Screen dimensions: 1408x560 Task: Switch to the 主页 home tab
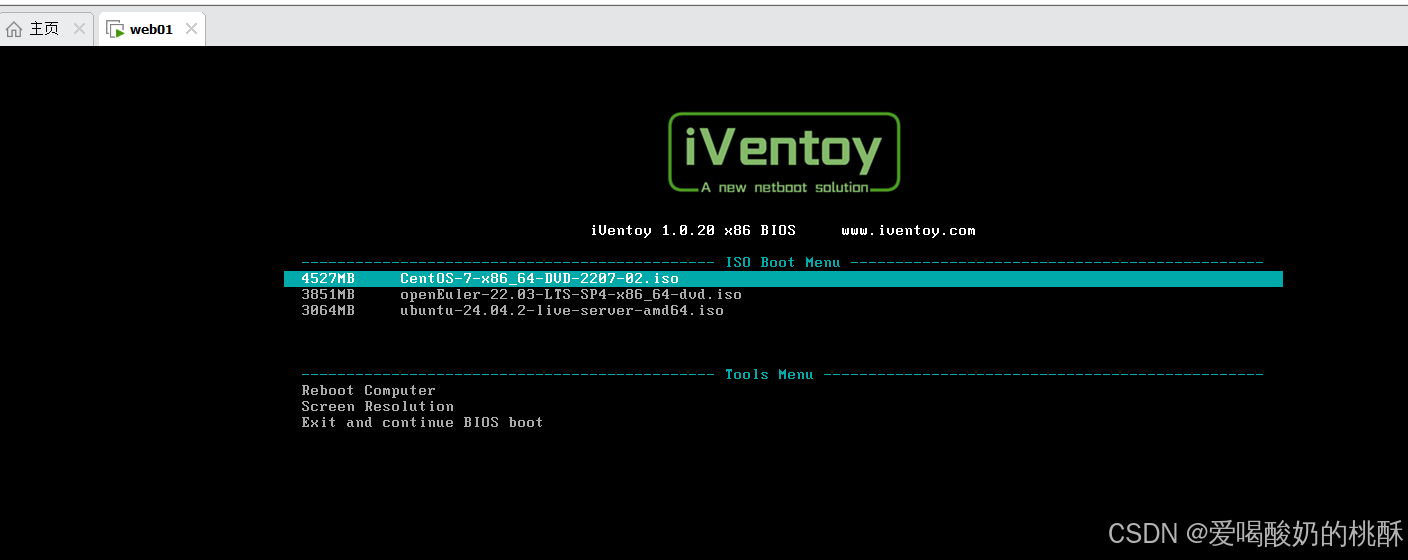pos(47,29)
